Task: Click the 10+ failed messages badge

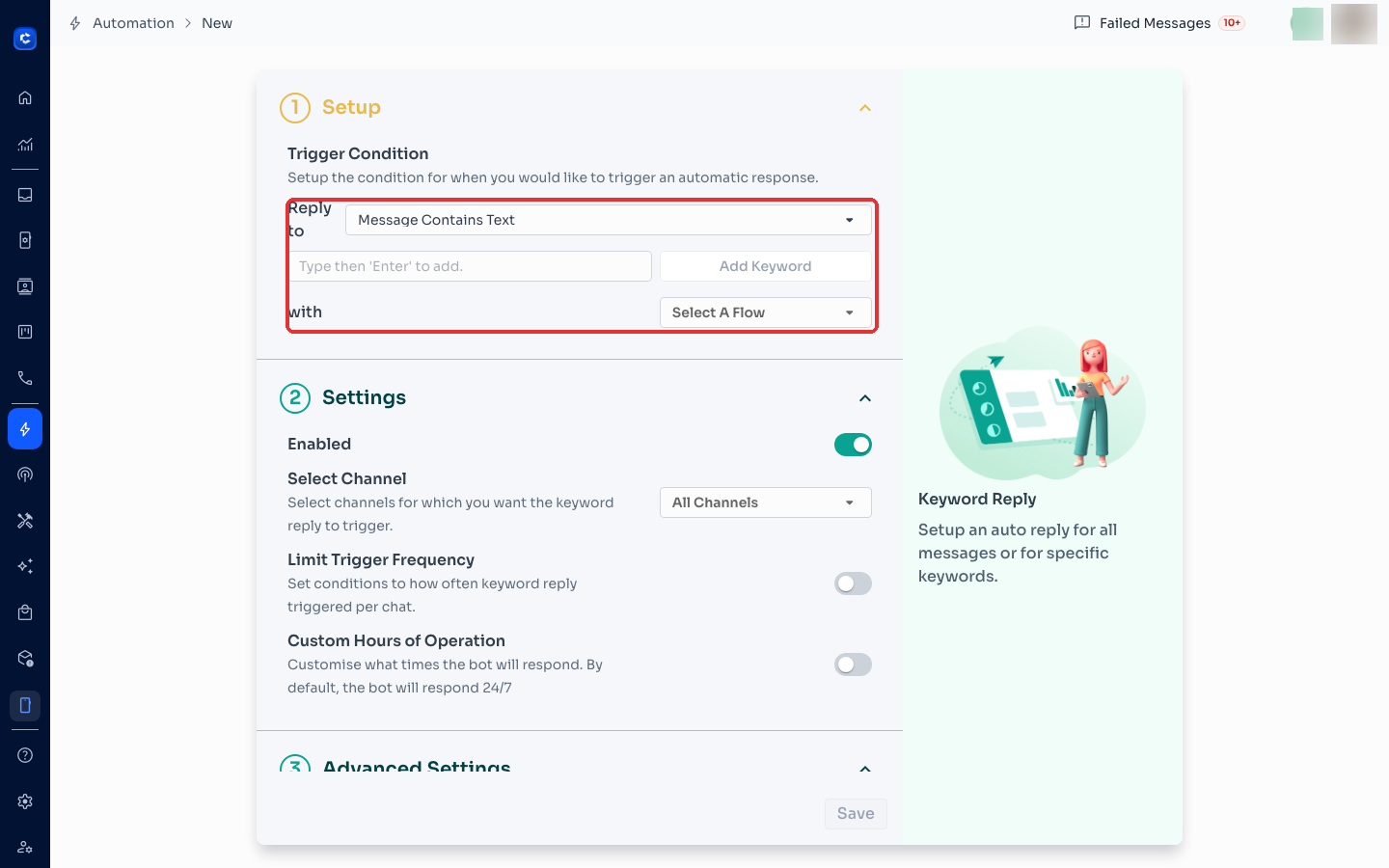Action: (x=1232, y=23)
